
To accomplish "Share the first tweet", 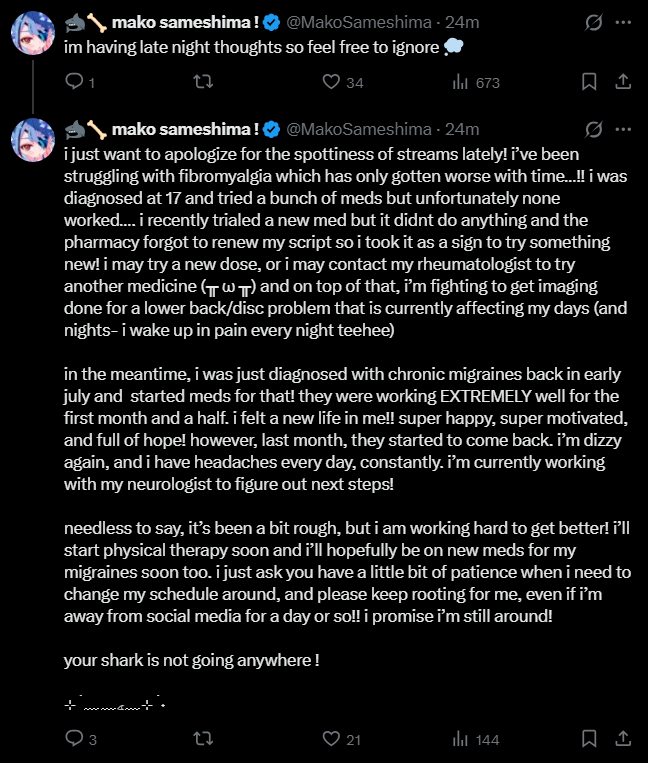I will 623,82.
